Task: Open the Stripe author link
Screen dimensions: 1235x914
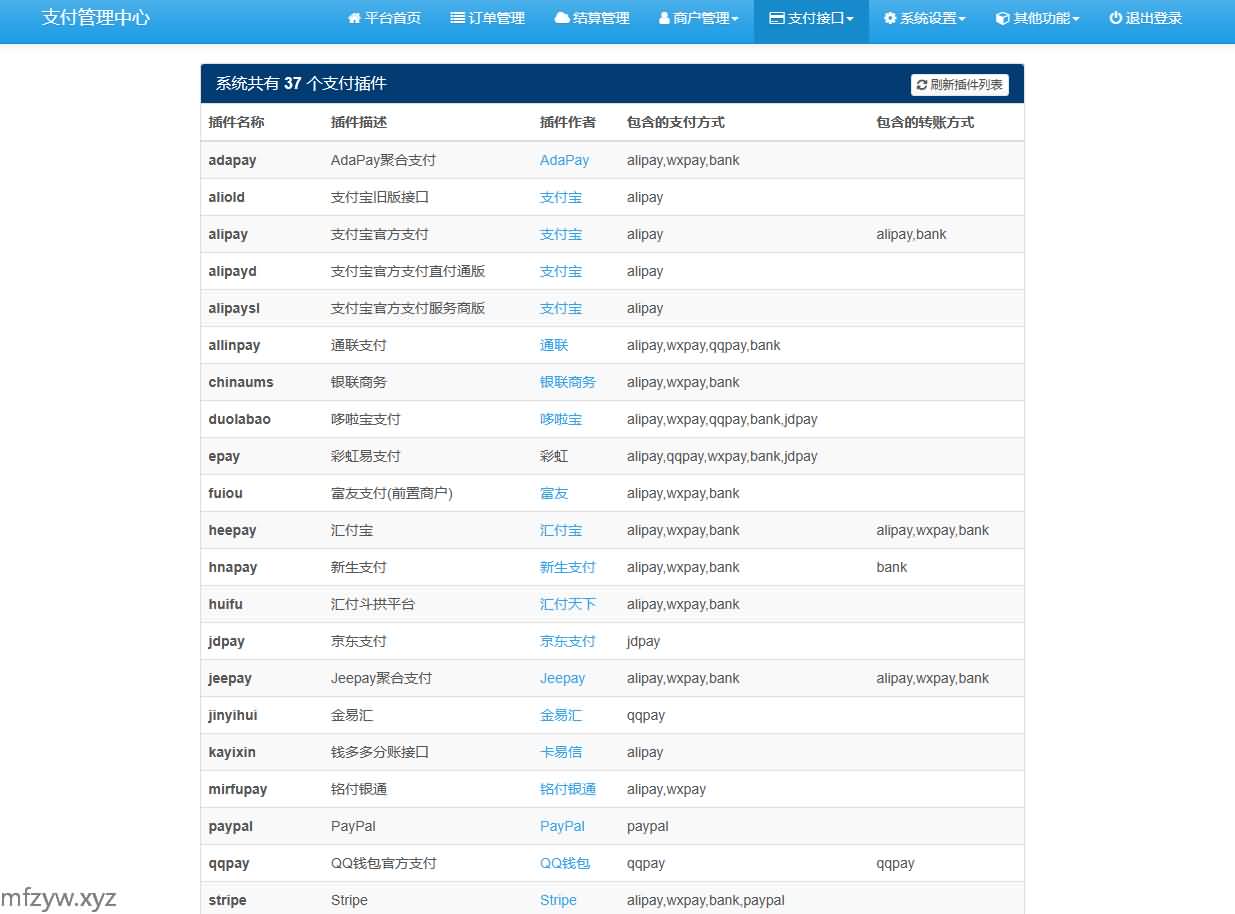Action: point(558,900)
